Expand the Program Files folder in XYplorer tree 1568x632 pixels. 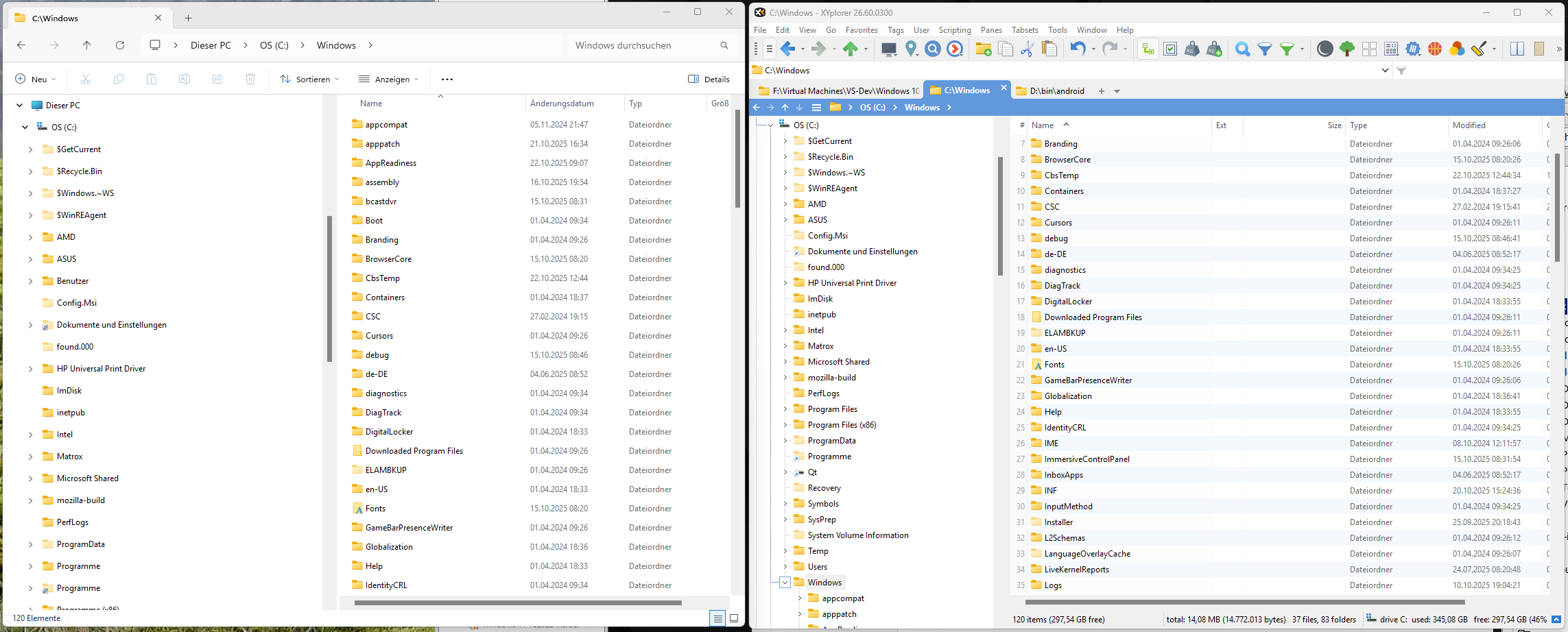pyautogui.click(x=785, y=409)
